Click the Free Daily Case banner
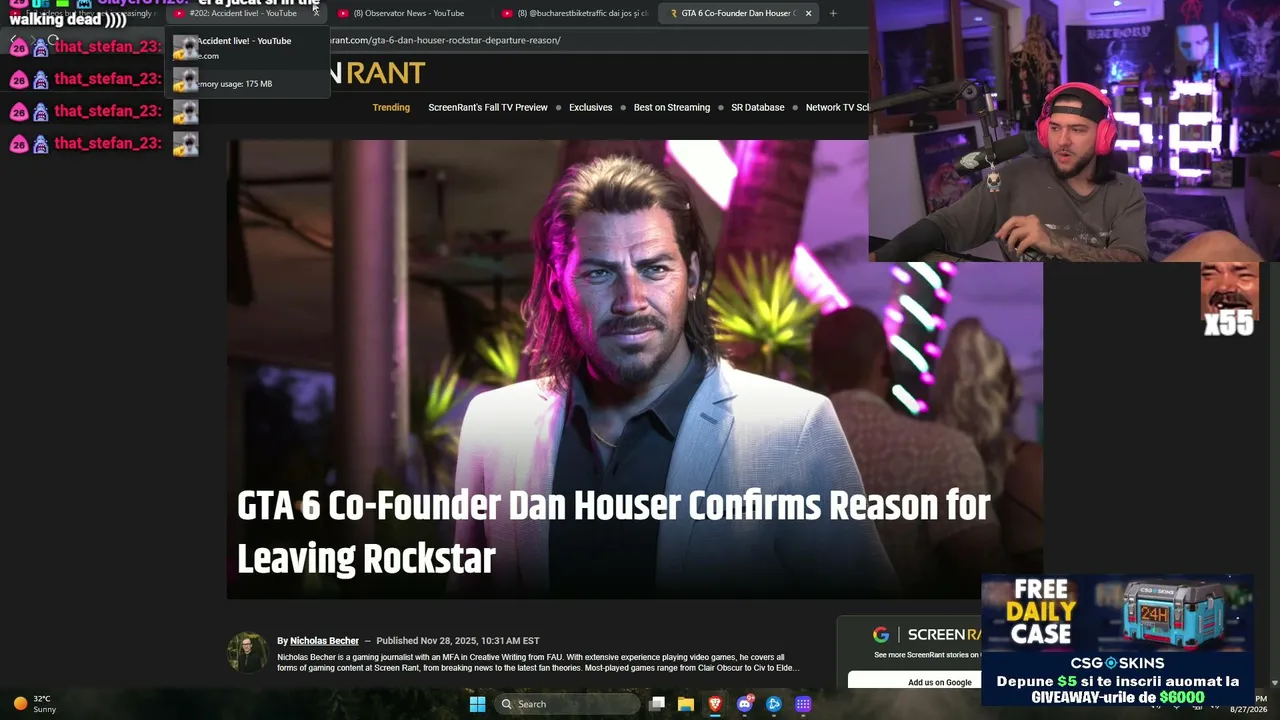Screen dimensions: 1280x720 click(x=1117, y=640)
